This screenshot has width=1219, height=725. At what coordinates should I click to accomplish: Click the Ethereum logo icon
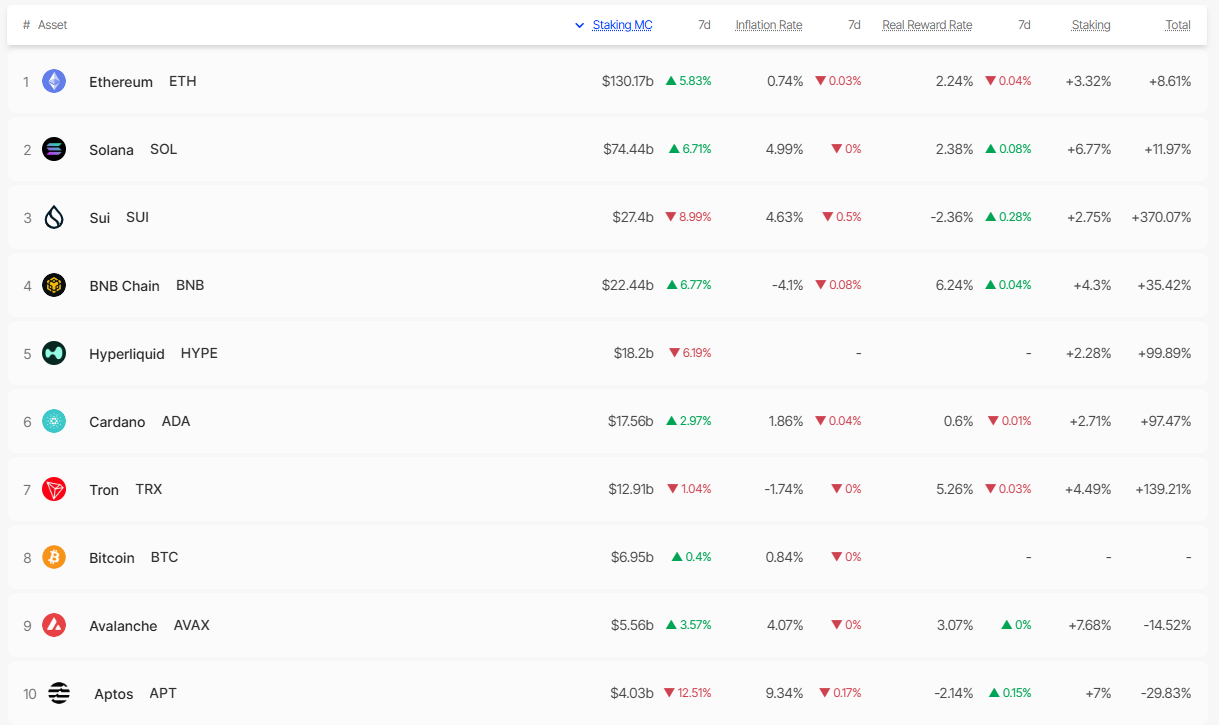coord(54,81)
